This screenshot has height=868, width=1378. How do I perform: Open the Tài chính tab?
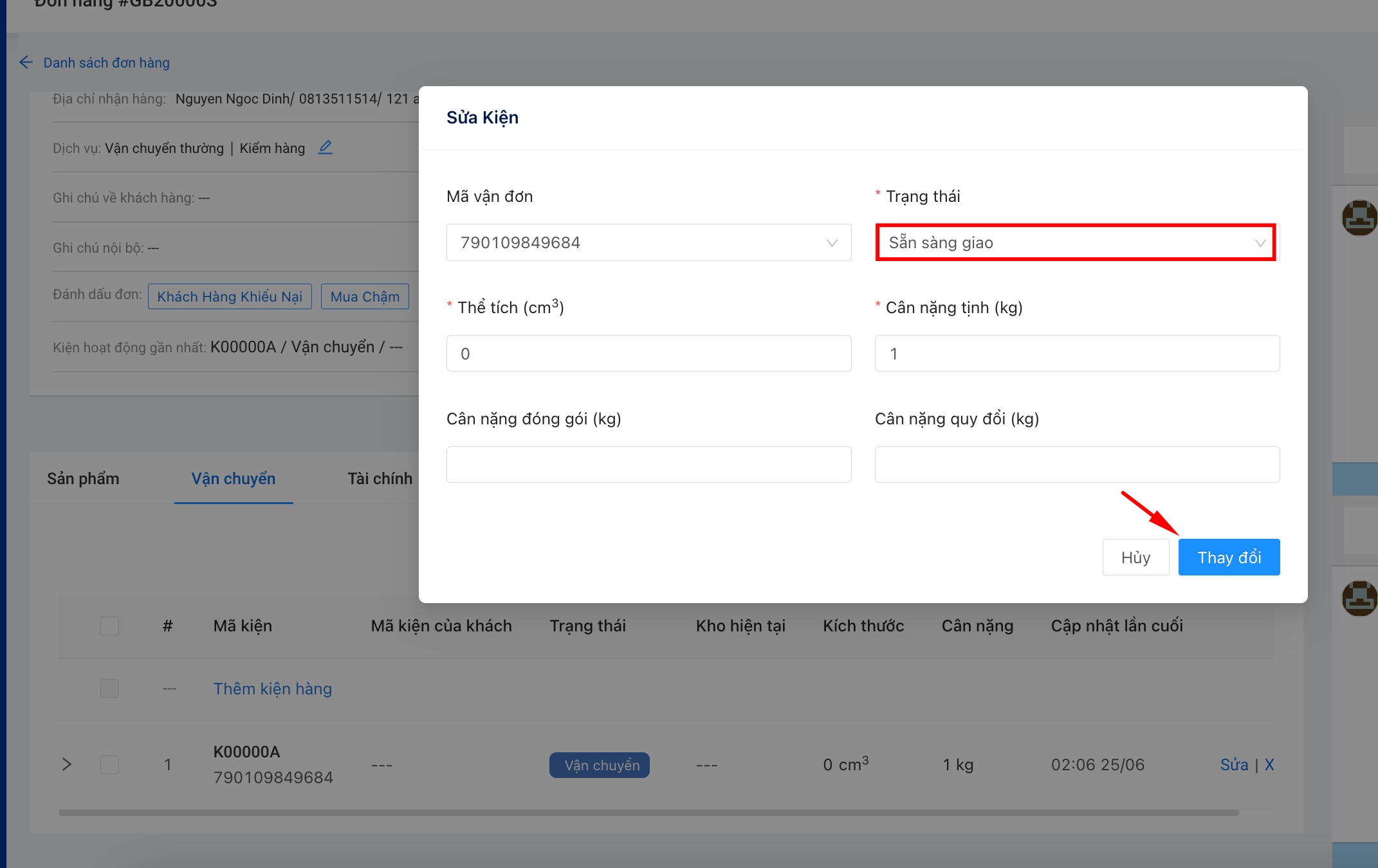point(380,478)
